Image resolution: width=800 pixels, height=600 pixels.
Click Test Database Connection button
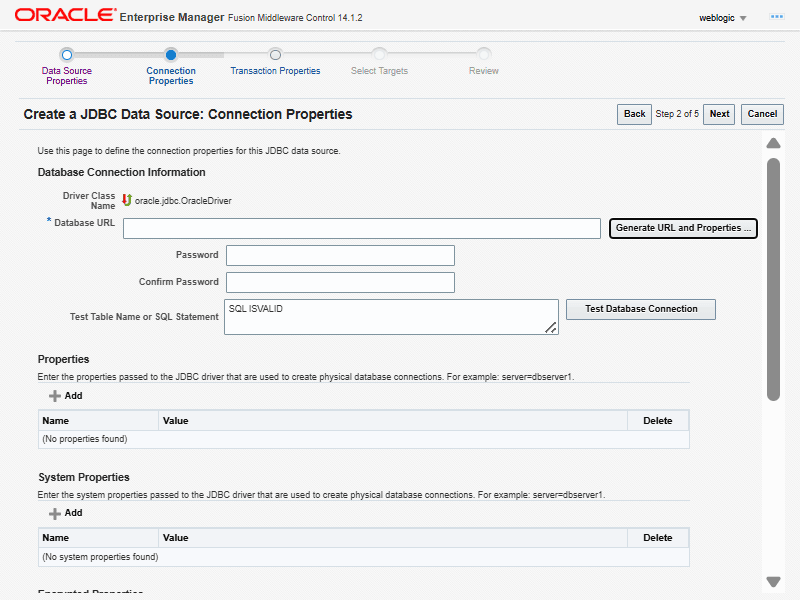click(641, 309)
